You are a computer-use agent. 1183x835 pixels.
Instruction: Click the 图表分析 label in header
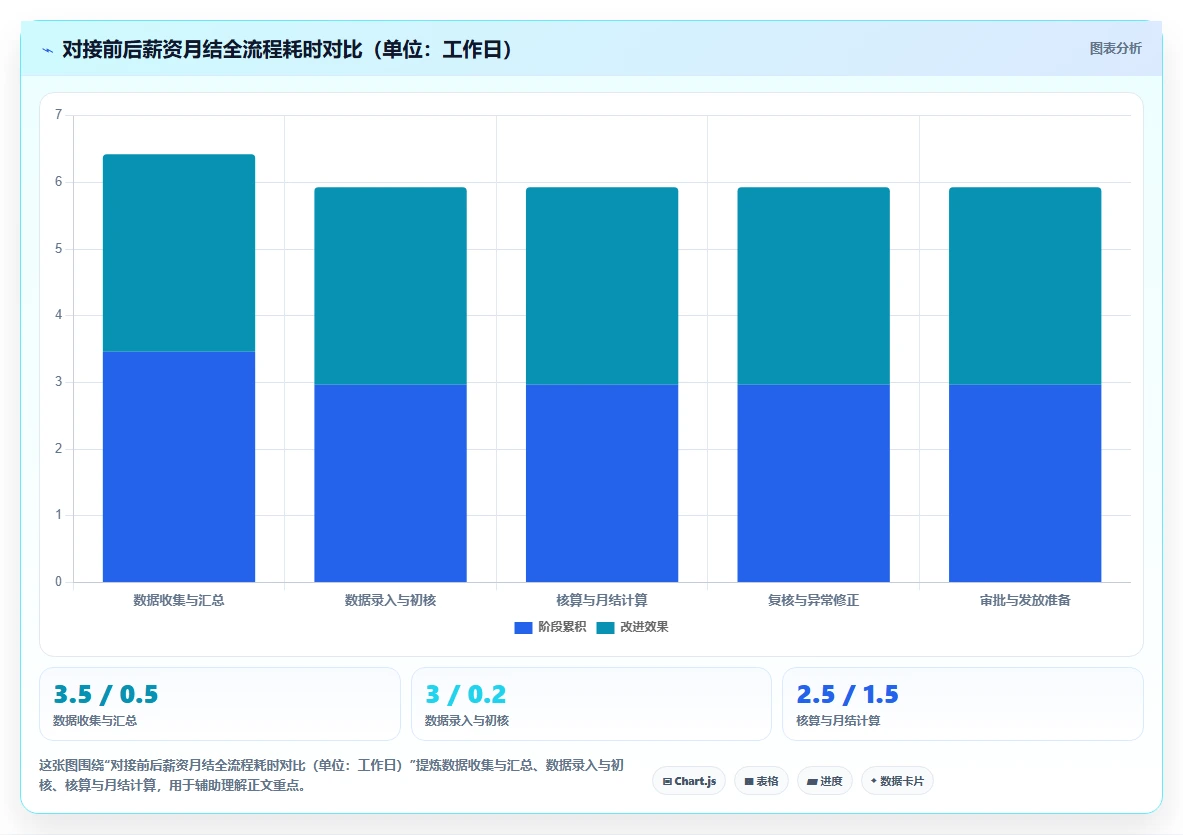pos(1115,48)
